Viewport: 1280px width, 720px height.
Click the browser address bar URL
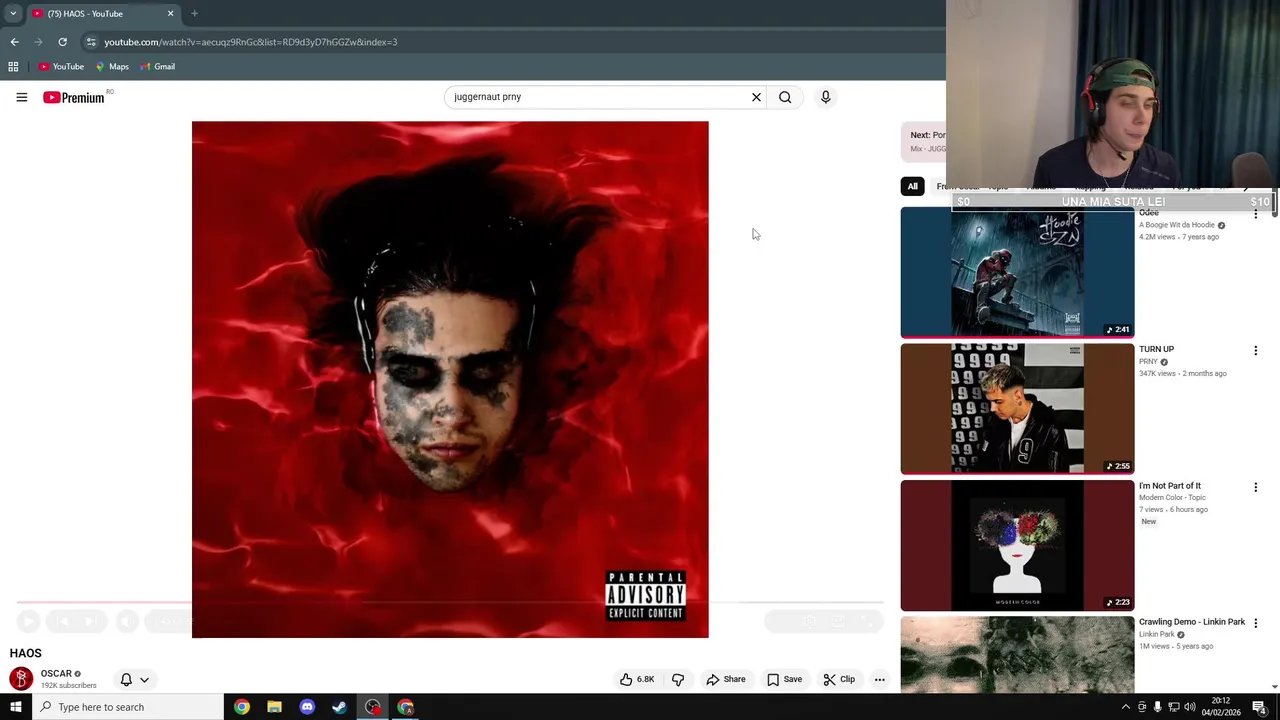[x=250, y=42]
